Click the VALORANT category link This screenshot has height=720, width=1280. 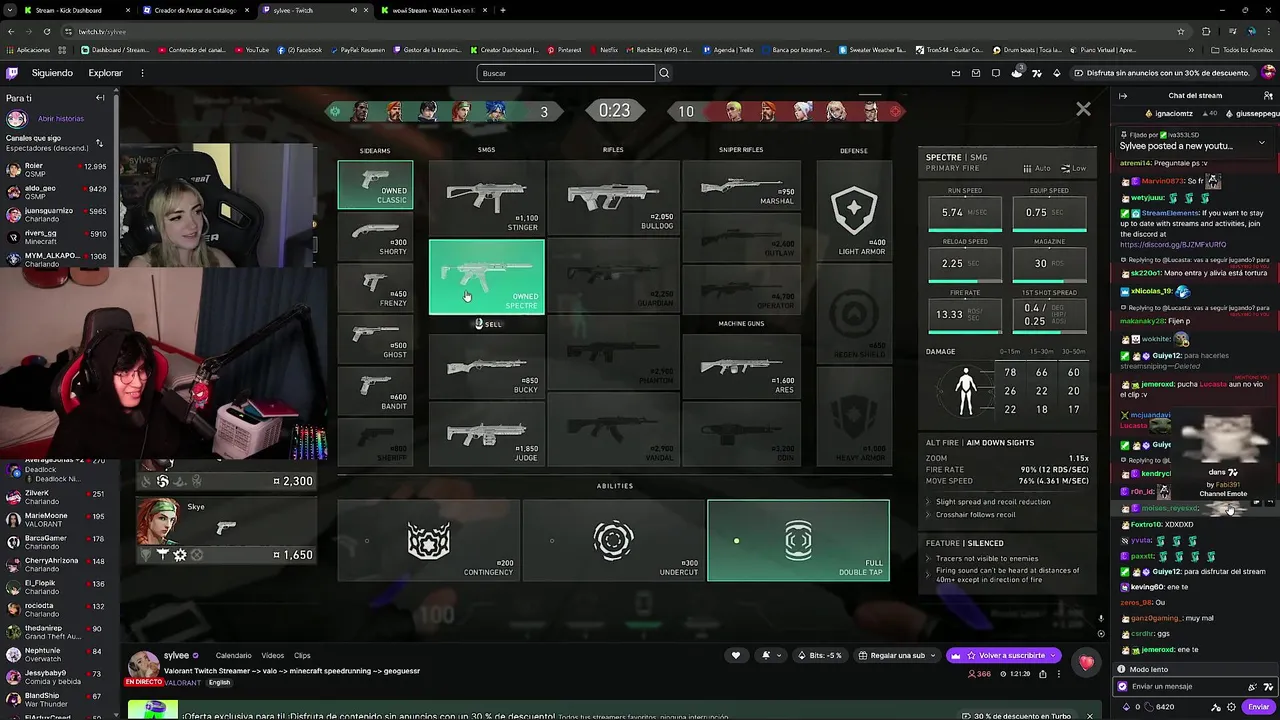pos(183,682)
